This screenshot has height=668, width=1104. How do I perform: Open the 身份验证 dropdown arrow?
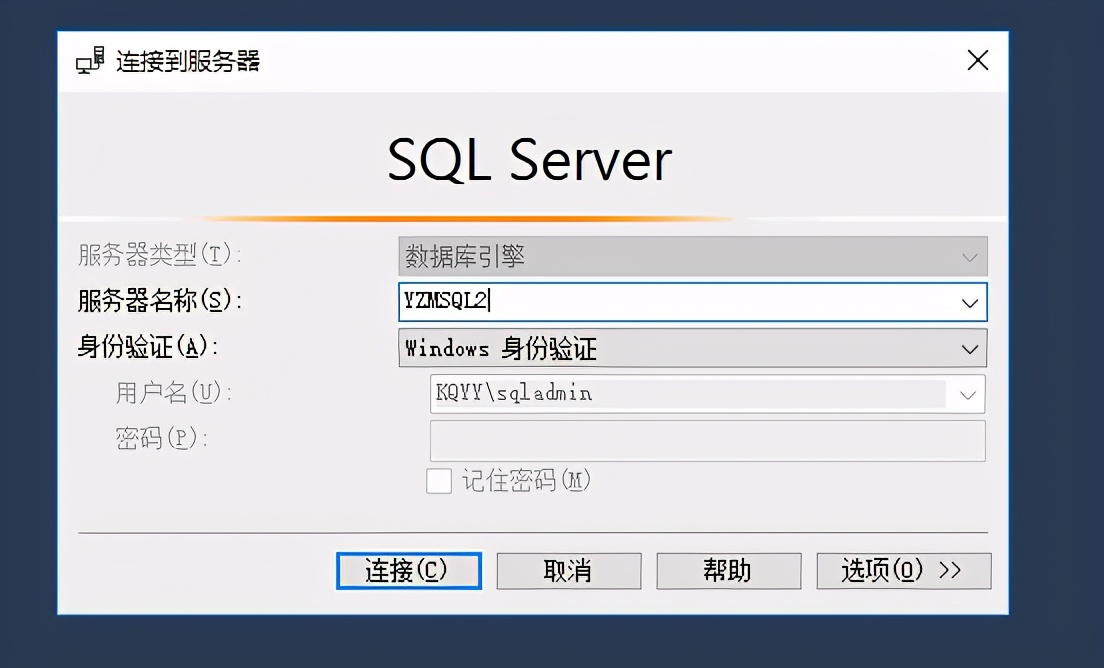(x=968, y=349)
